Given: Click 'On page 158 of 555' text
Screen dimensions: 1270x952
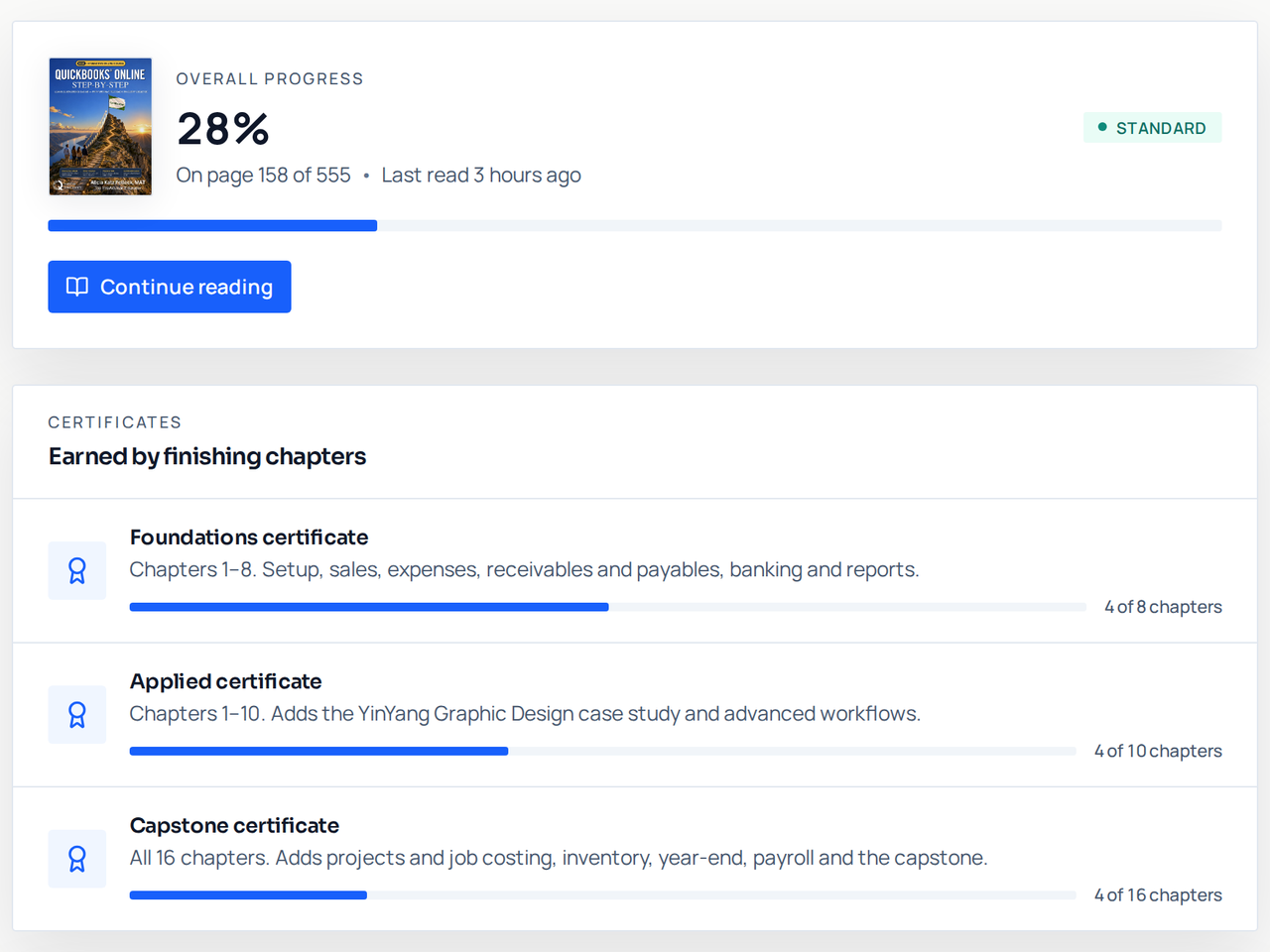Looking at the screenshot, I should coord(264,175).
